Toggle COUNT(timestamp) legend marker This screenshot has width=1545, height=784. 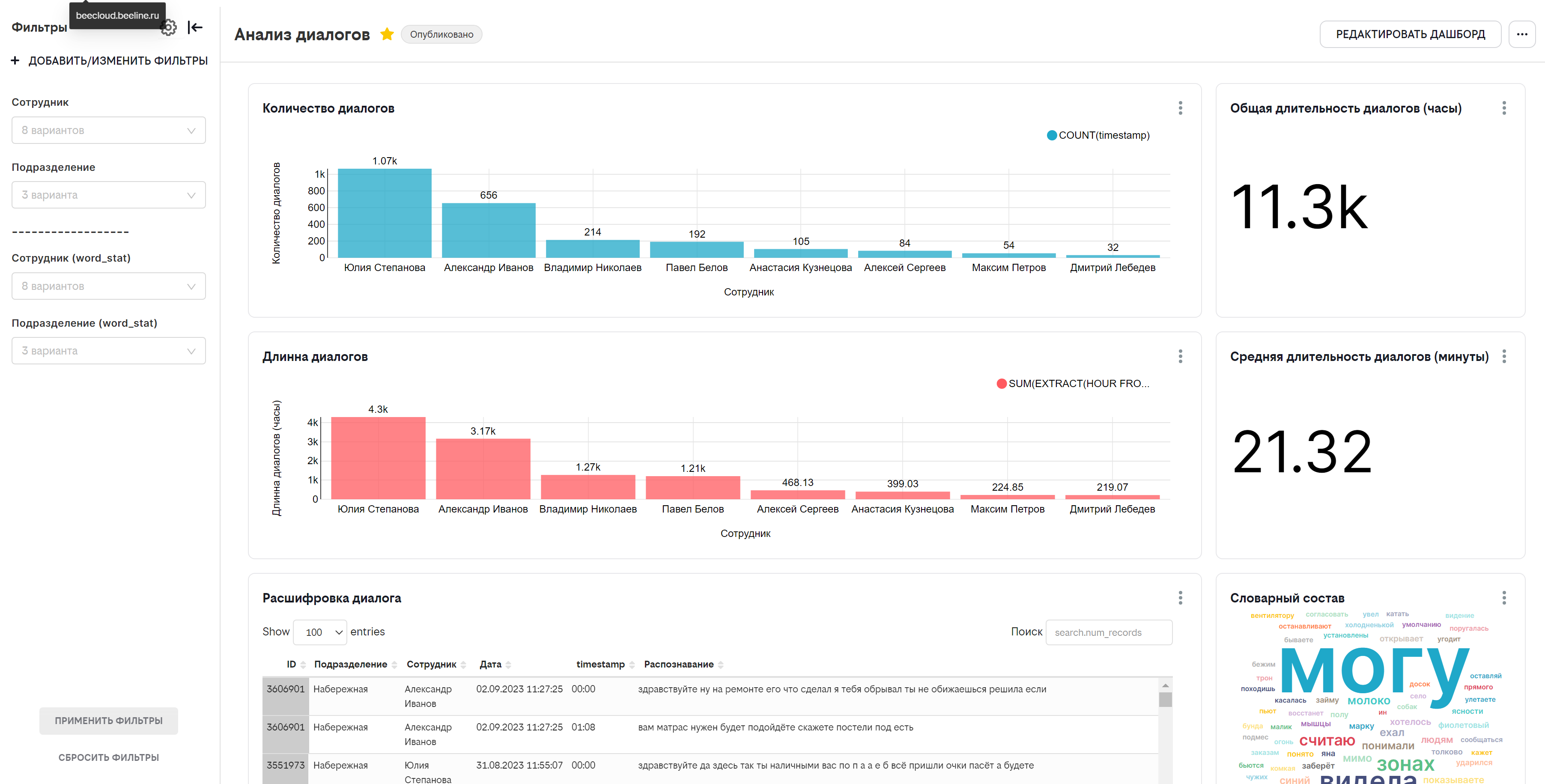(1051, 135)
